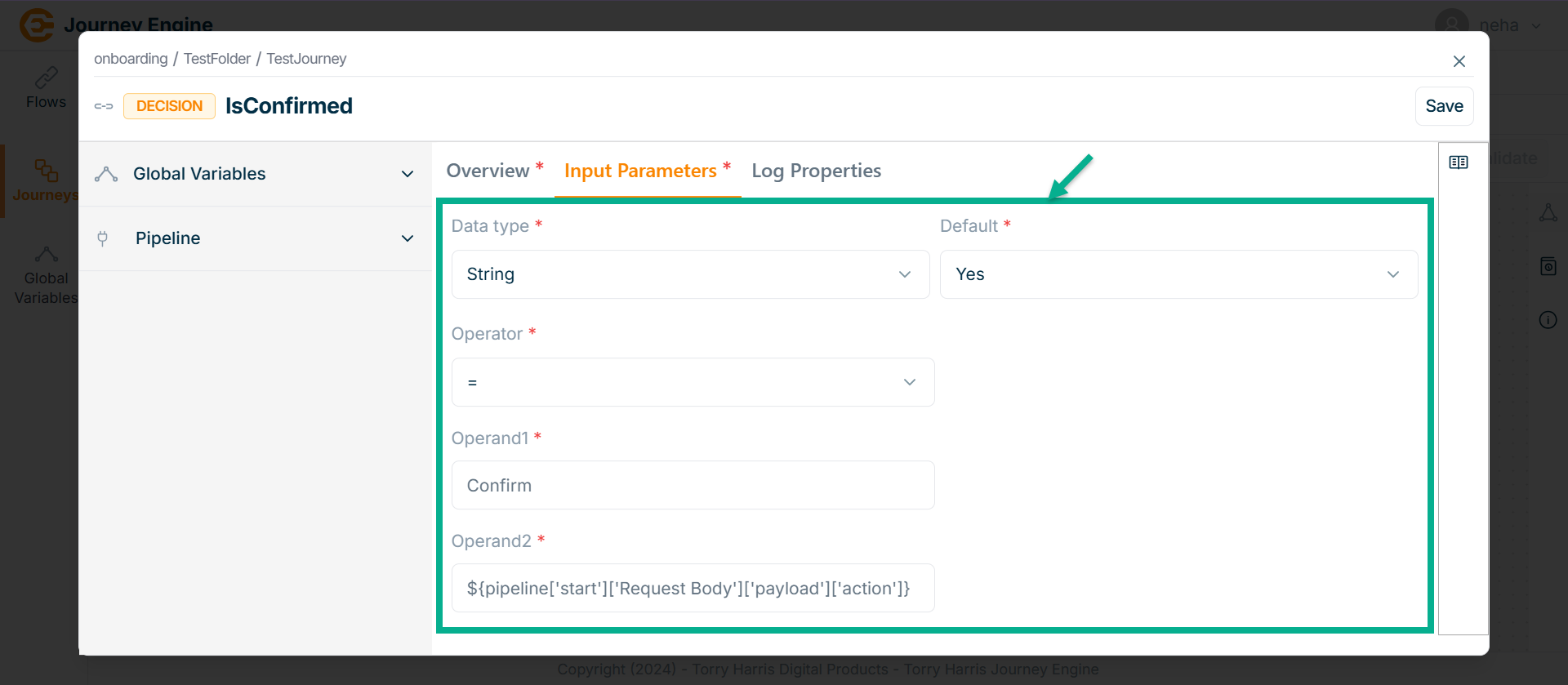Screen dimensions: 1568x685
Task: Click the Operand2 input field
Action: (x=693, y=588)
